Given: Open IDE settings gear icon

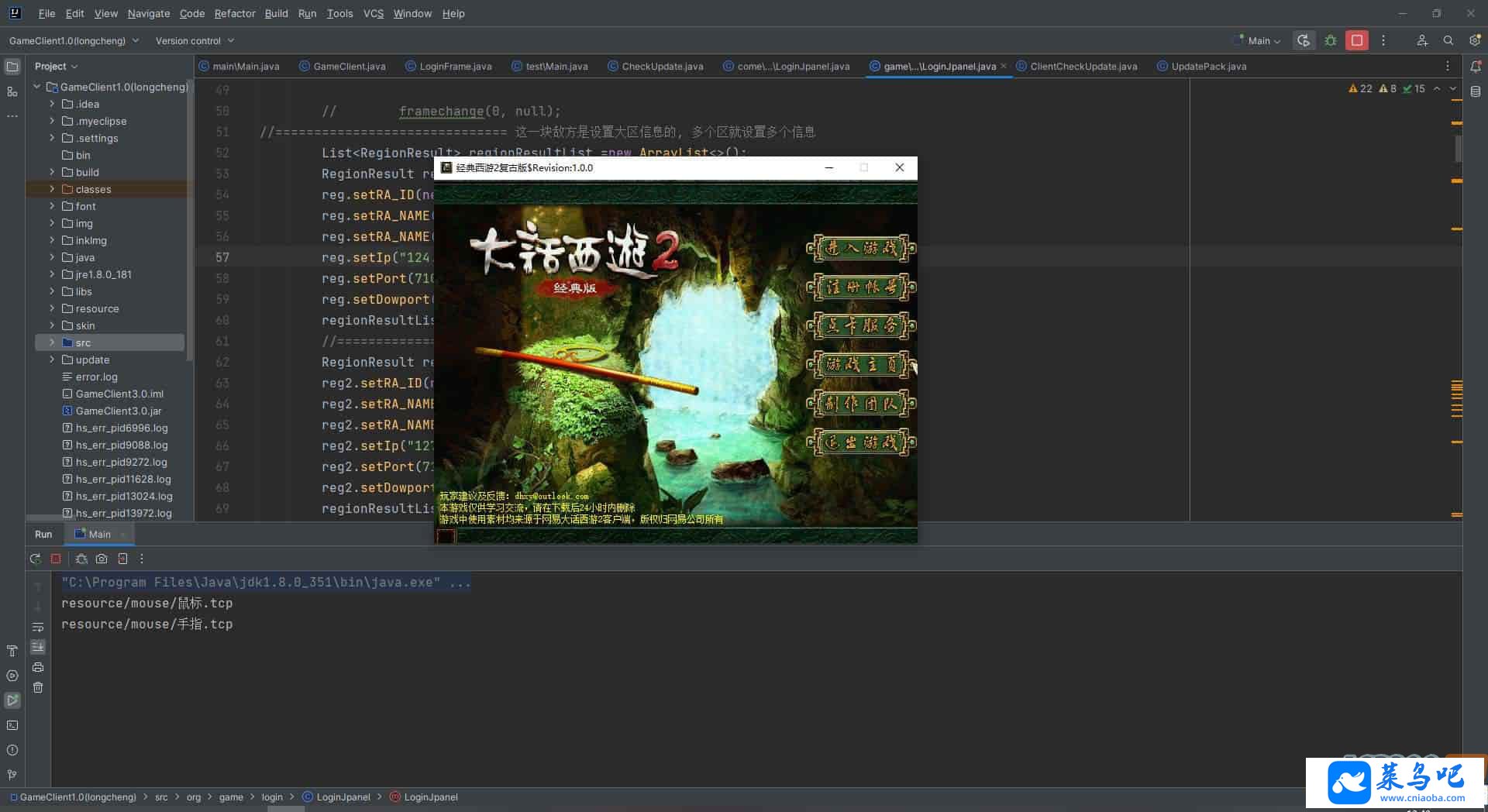Looking at the screenshot, I should tap(1474, 40).
